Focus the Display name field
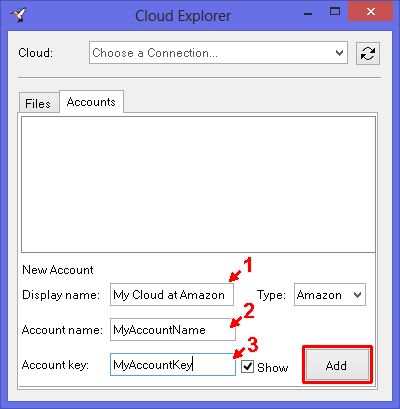Image resolution: width=400 pixels, height=409 pixels. point(172,295)
